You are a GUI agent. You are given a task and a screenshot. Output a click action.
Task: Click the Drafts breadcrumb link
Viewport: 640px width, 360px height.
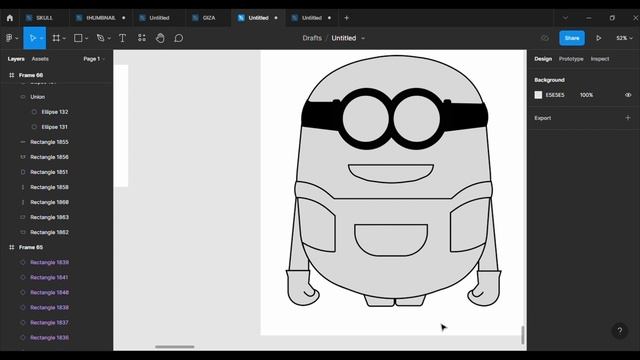(x=312, y=38)
